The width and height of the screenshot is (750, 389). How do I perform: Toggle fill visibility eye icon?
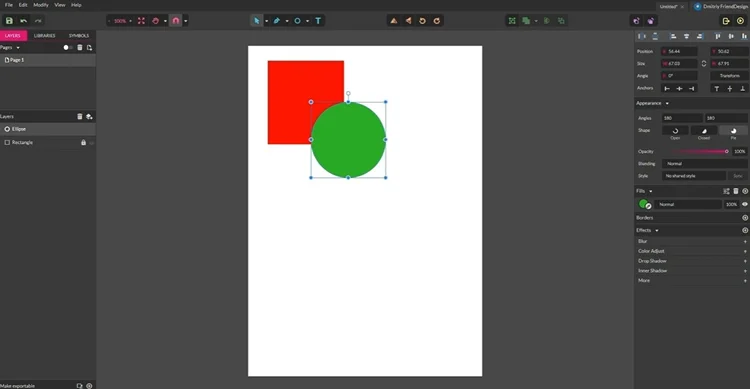pyautogui.click(x=745, y=204)
